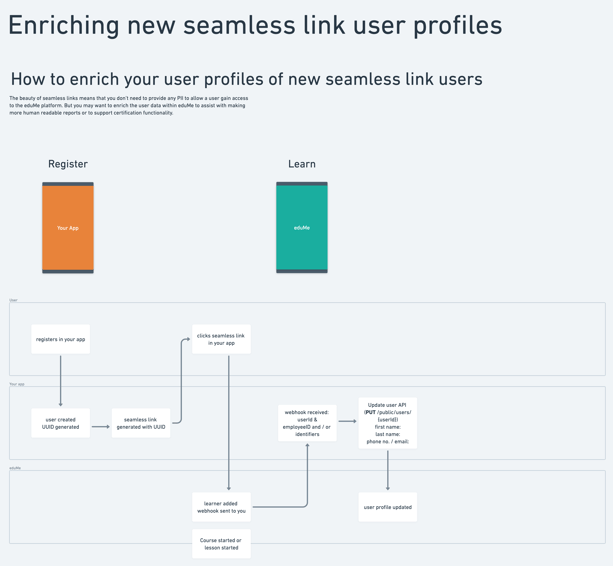Select the 'user created UUID generated' box
The width and height of the screenshot is (613, 566).
(61, 423)
